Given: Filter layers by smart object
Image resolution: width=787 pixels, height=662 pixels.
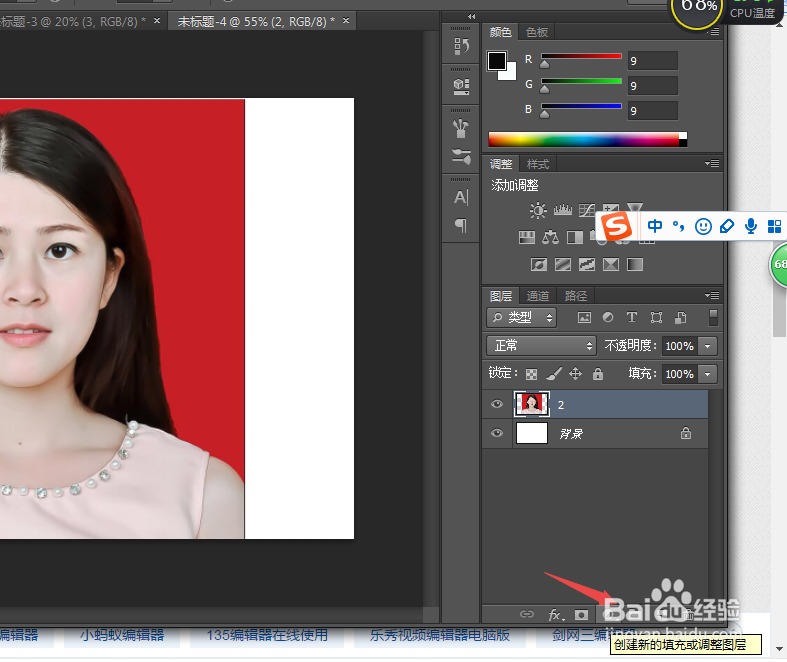Looking at the screenshot, I should [681, 317].
